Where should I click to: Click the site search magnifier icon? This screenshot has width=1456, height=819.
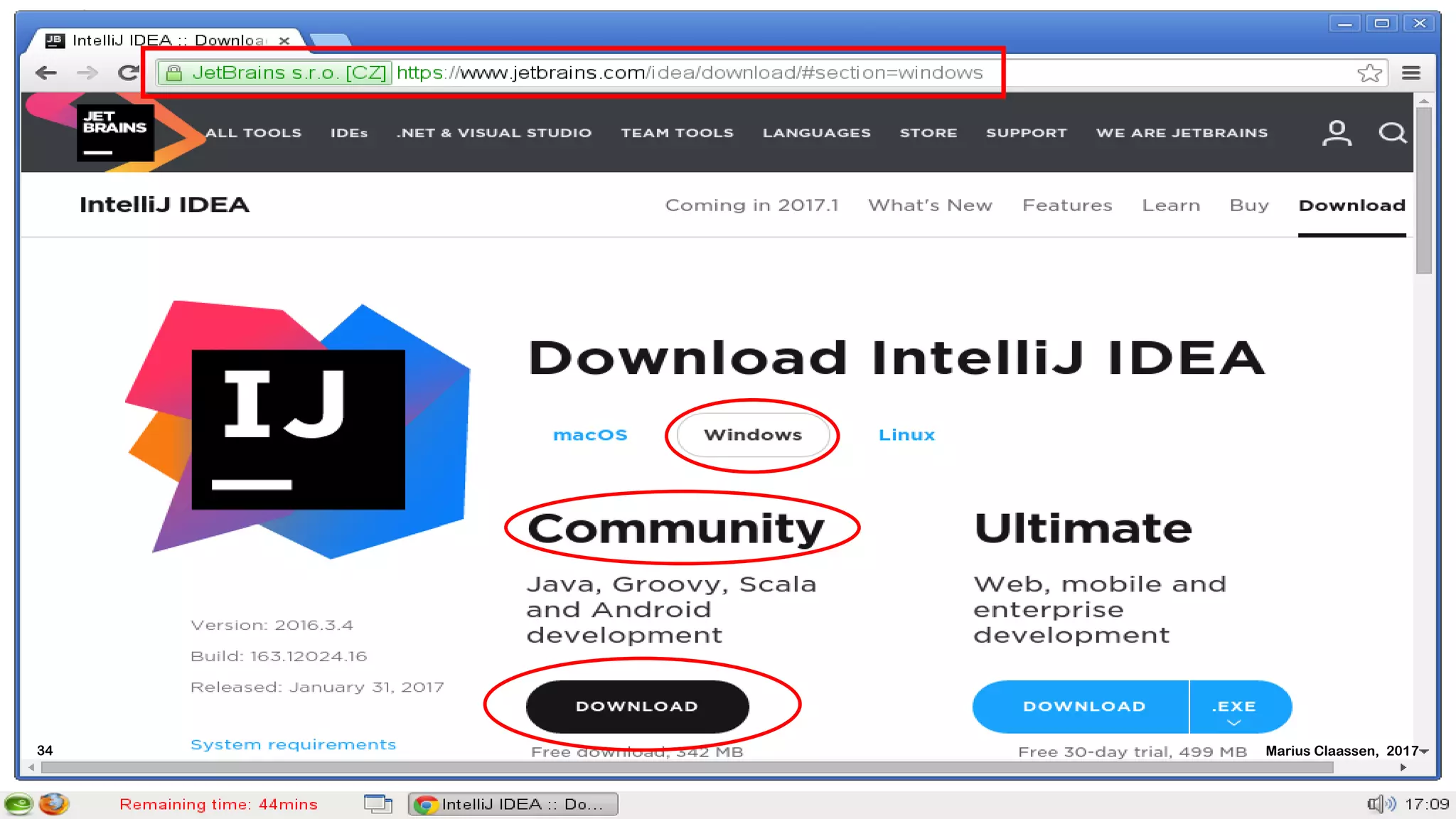[1392, 133]
